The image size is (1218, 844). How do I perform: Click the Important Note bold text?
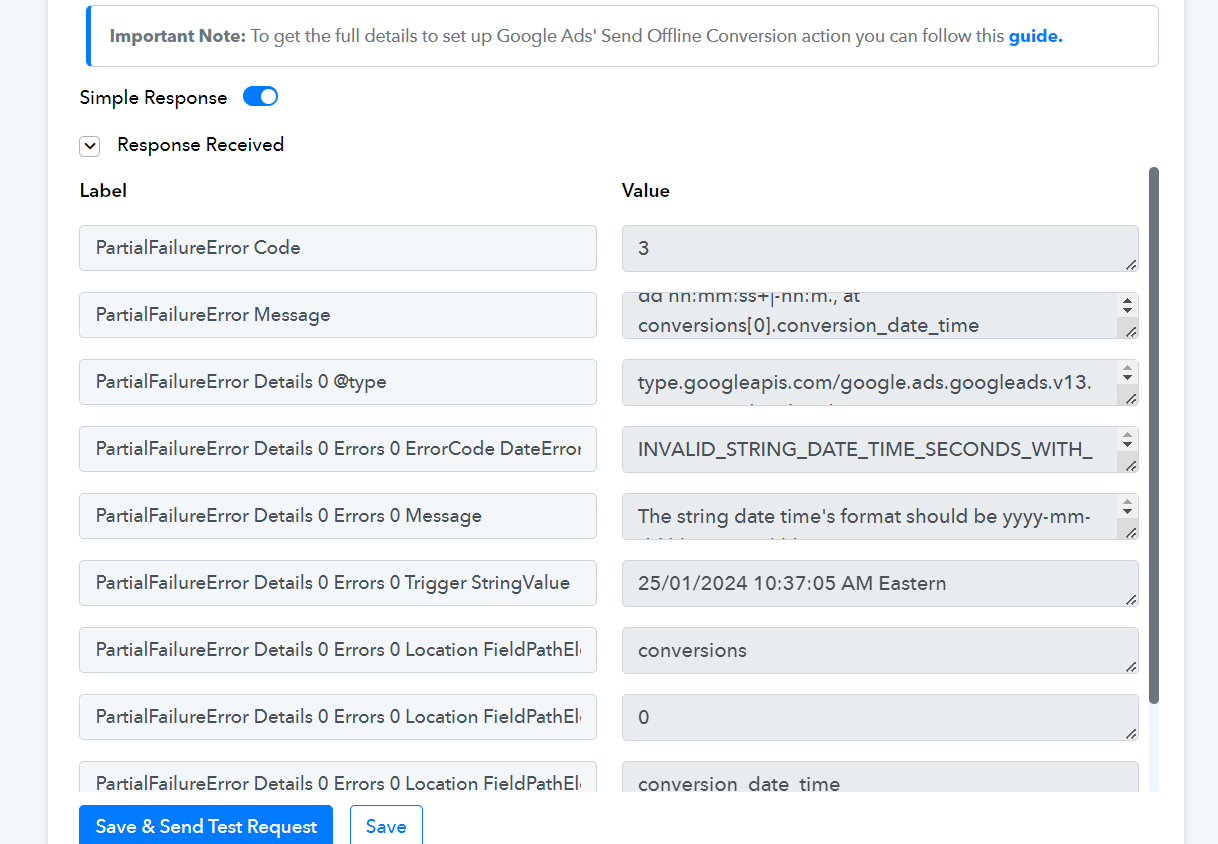pyautogui.click(x=178, y=36)
